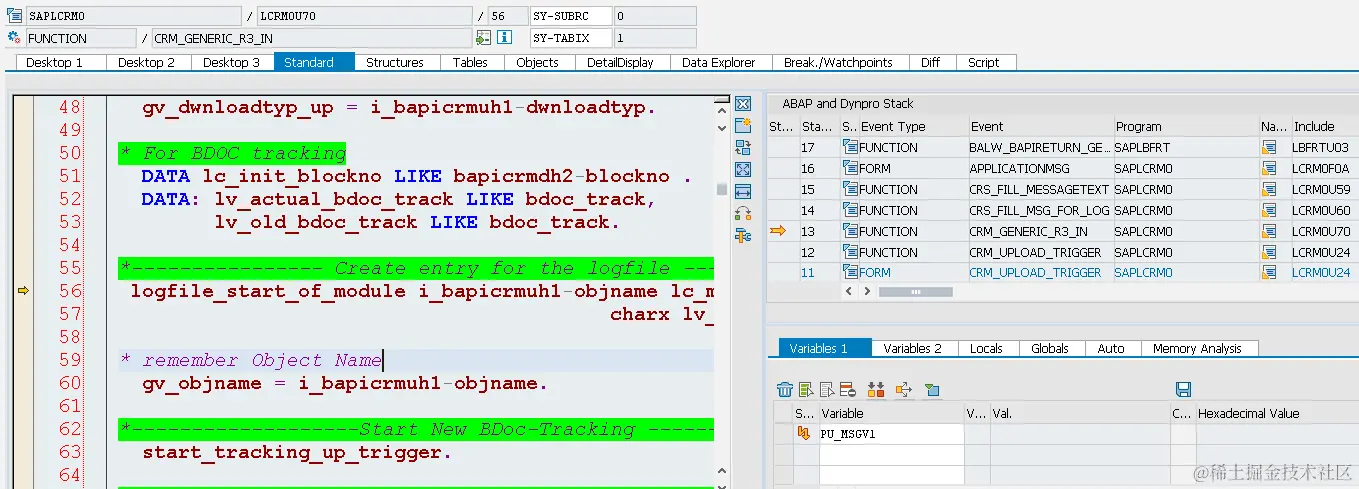This screenshot has height=489, width=1359.
Task: Open the Script tab
Action: pos(984,62)
